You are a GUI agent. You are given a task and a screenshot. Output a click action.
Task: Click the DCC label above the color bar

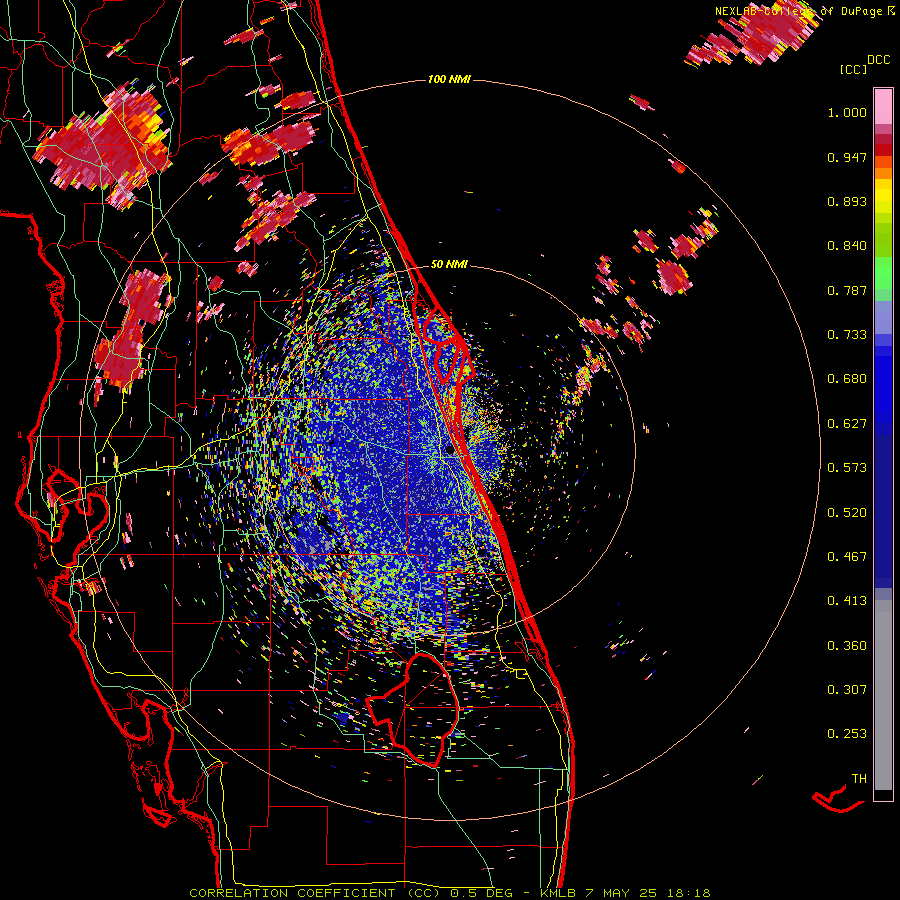tap(878, 60)
